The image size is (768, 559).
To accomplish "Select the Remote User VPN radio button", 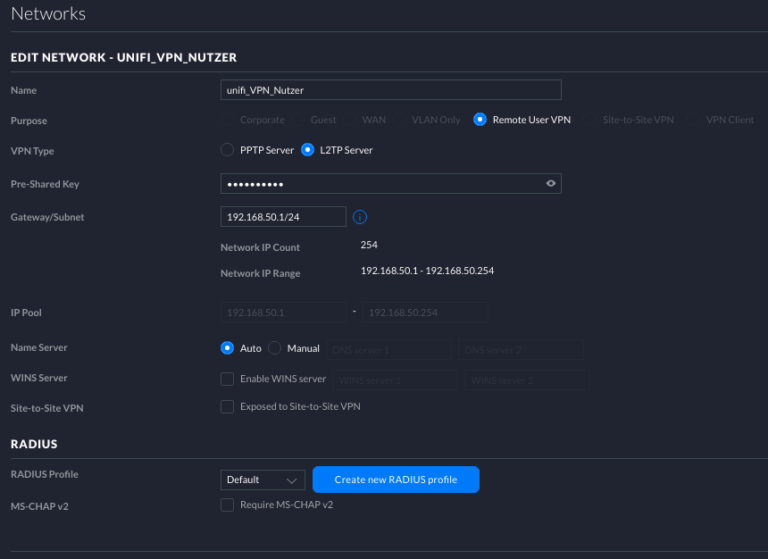I will click(480, 120).
